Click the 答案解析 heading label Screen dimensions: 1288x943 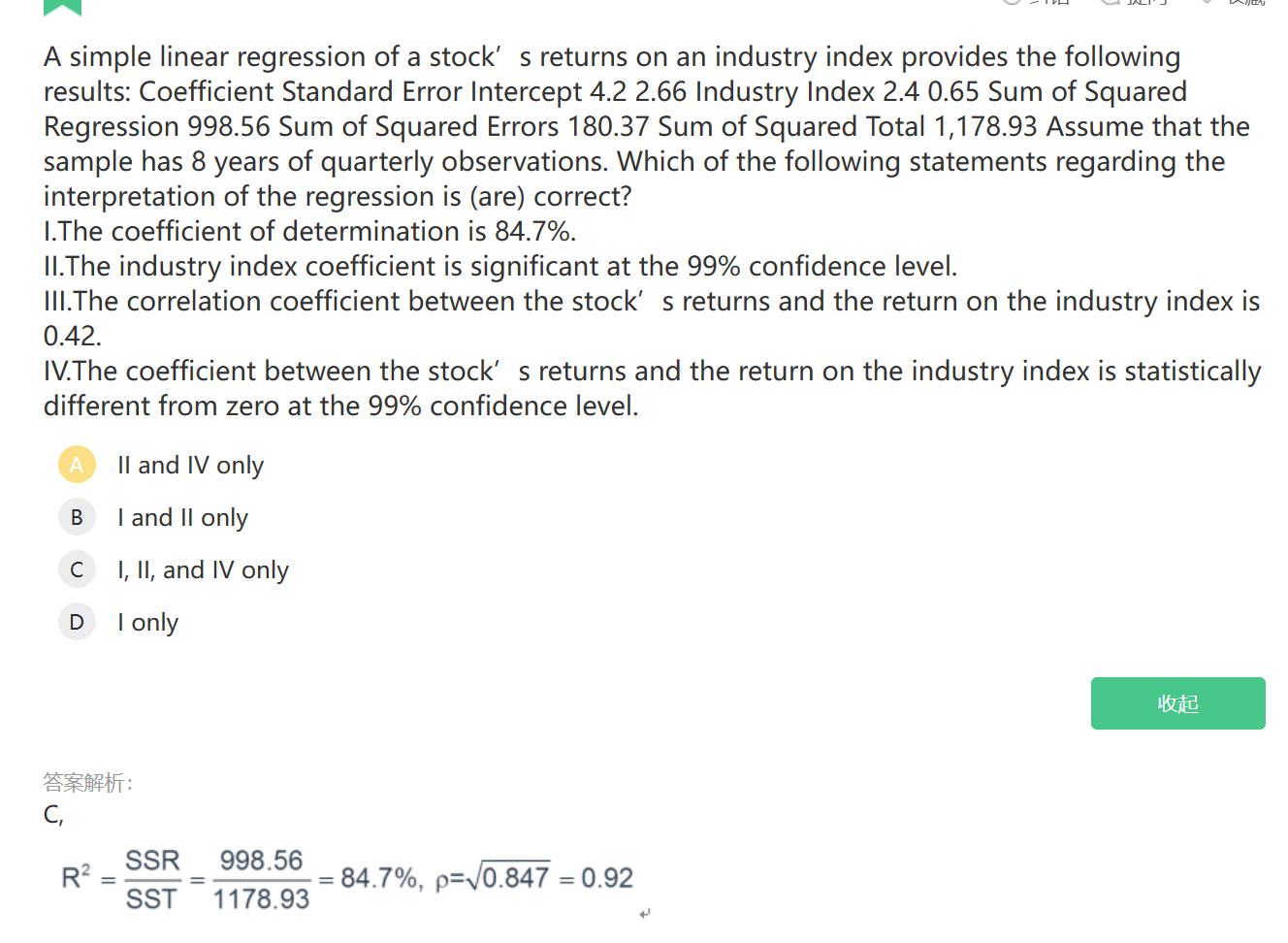coord(88,782)
